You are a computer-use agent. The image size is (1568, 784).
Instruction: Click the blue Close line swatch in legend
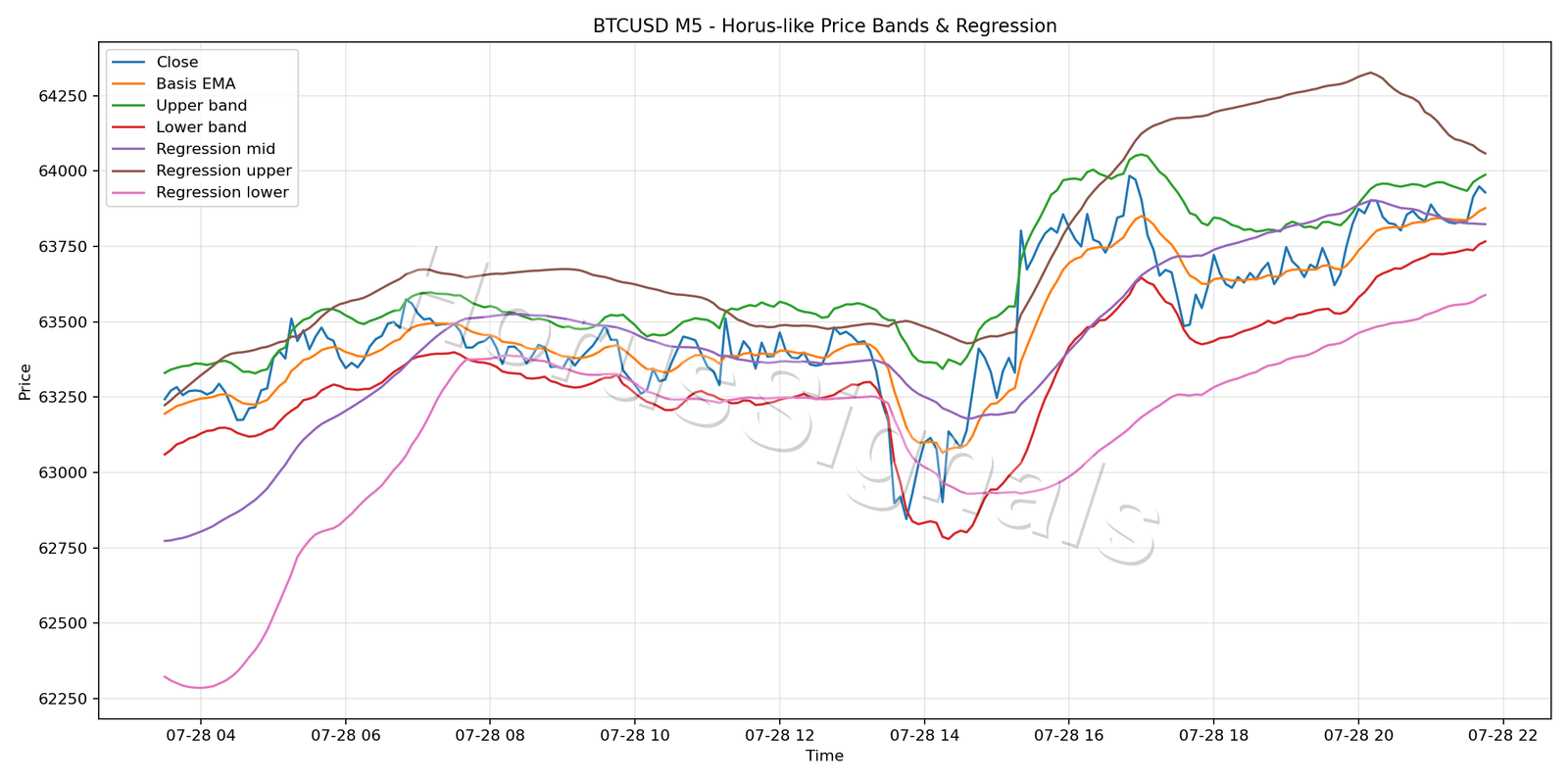(129, 62)
